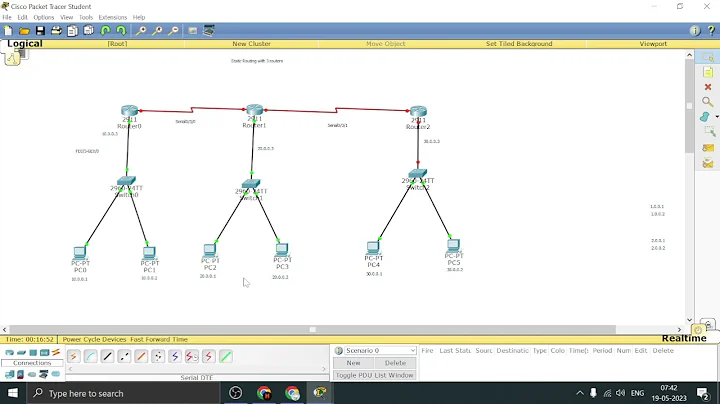Pick the green octal cable
Screen dimensions: 720x404
[226, 356]
